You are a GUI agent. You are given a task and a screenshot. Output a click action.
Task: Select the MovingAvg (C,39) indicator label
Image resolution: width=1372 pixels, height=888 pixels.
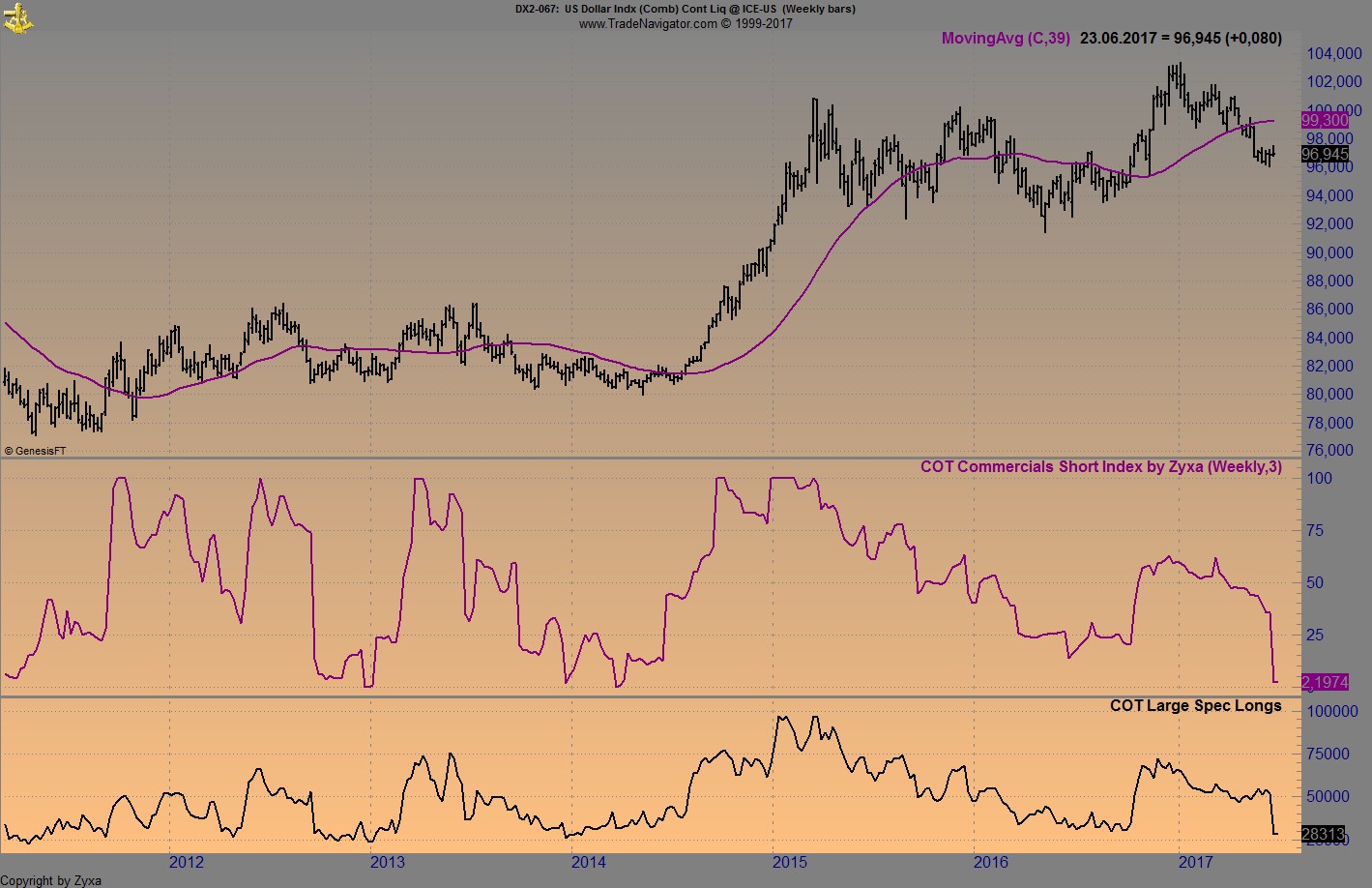point(1006,39)
